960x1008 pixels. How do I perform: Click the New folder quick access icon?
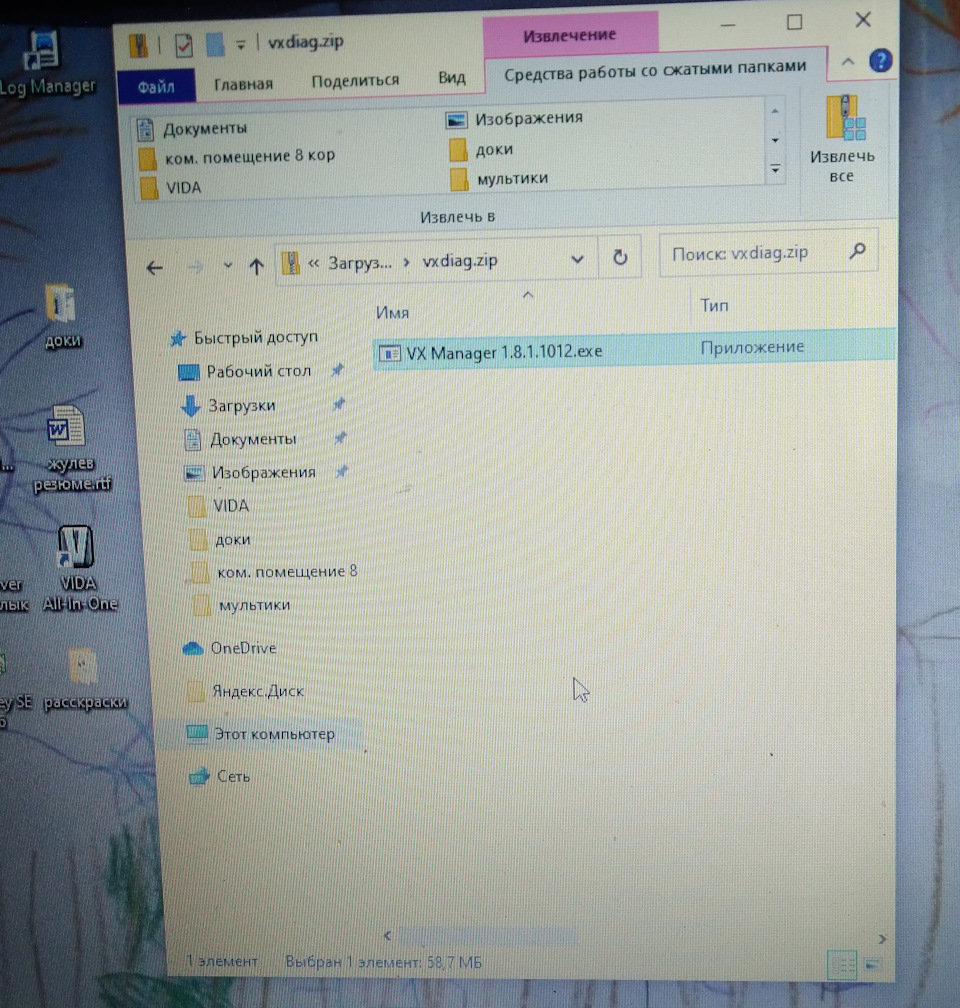click(215, 44)
